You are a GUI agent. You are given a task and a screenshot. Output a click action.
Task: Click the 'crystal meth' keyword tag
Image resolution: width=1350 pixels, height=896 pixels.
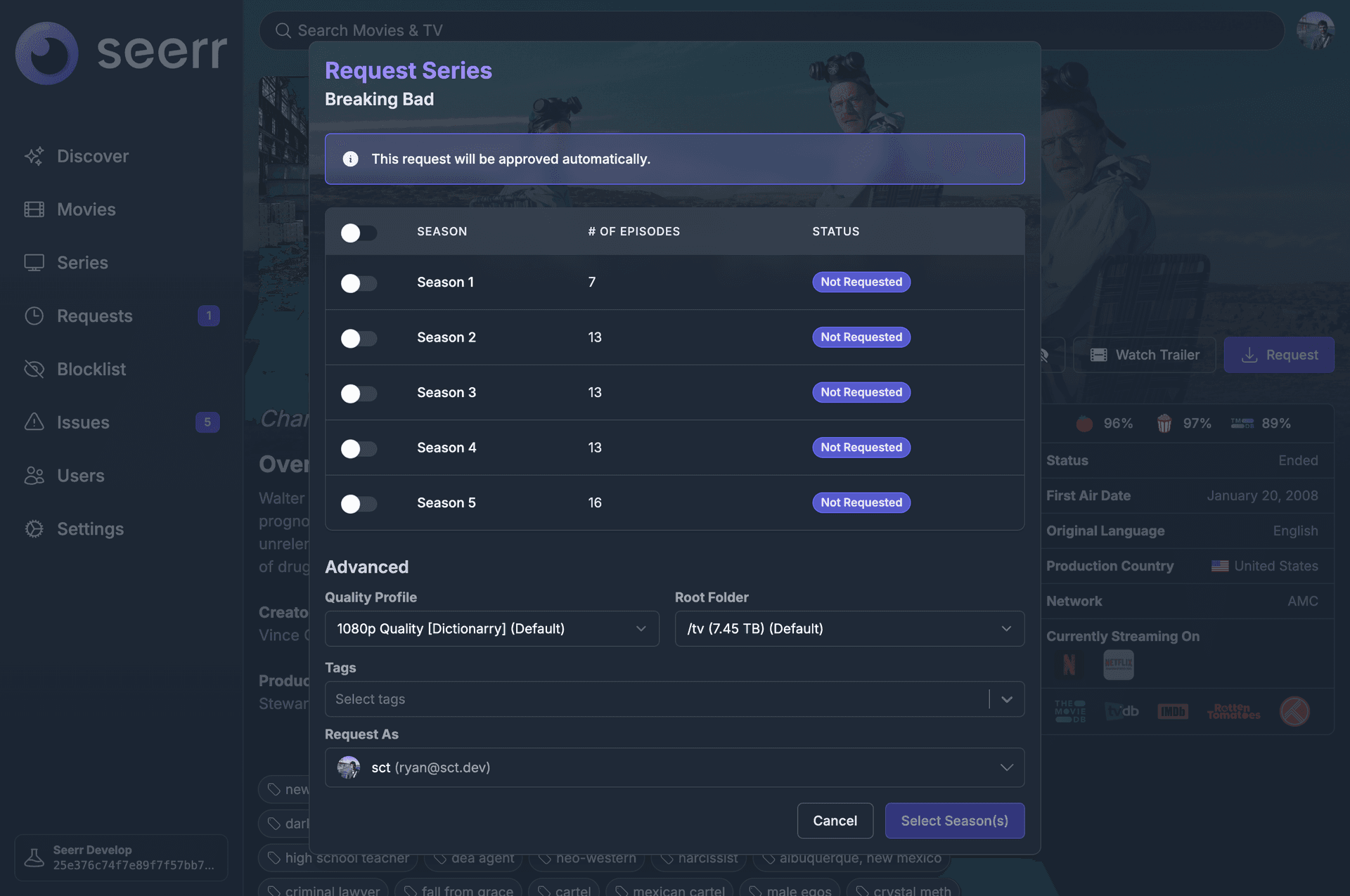904,889
